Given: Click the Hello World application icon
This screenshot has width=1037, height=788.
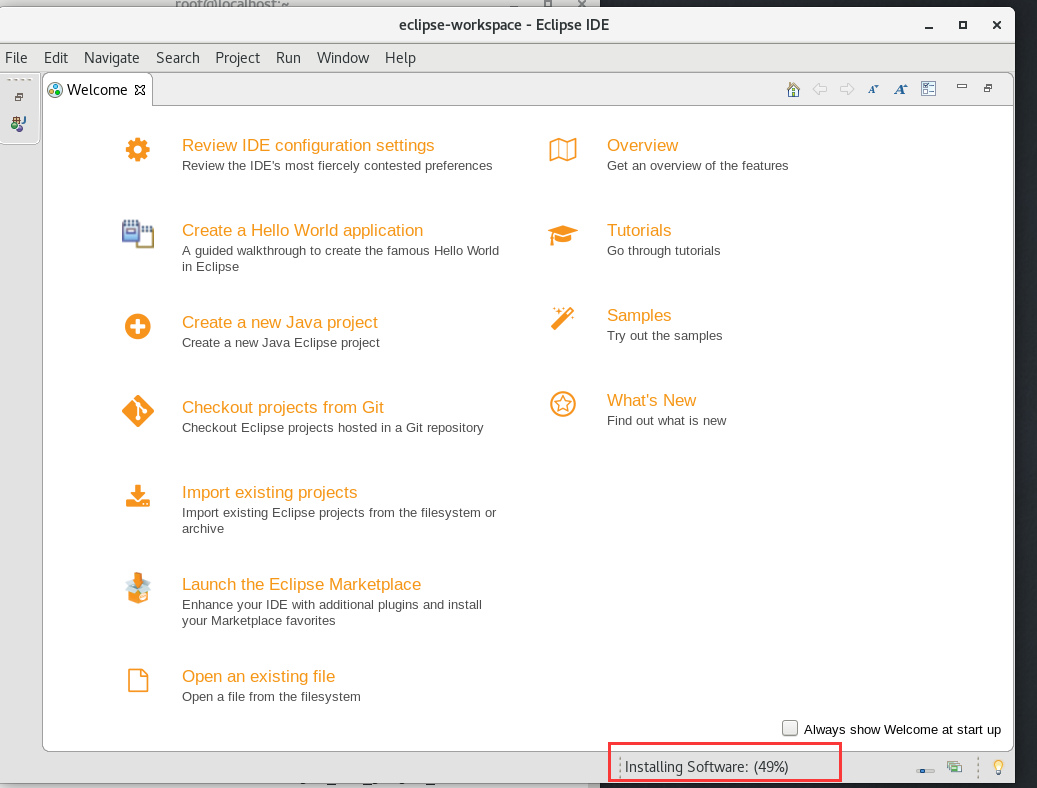Looking at the screenshot, I should [138, 234].
